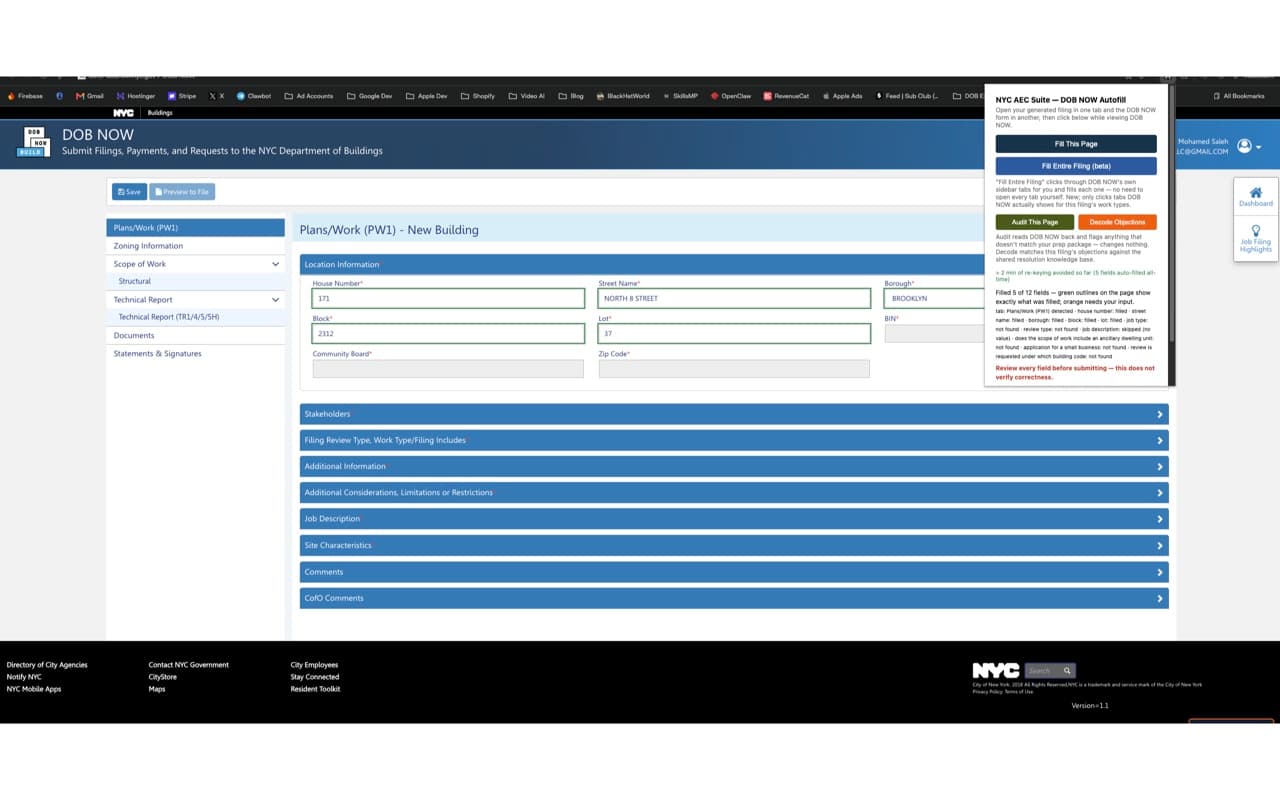Open the Video AI bookmark folder

coord(527,96)
